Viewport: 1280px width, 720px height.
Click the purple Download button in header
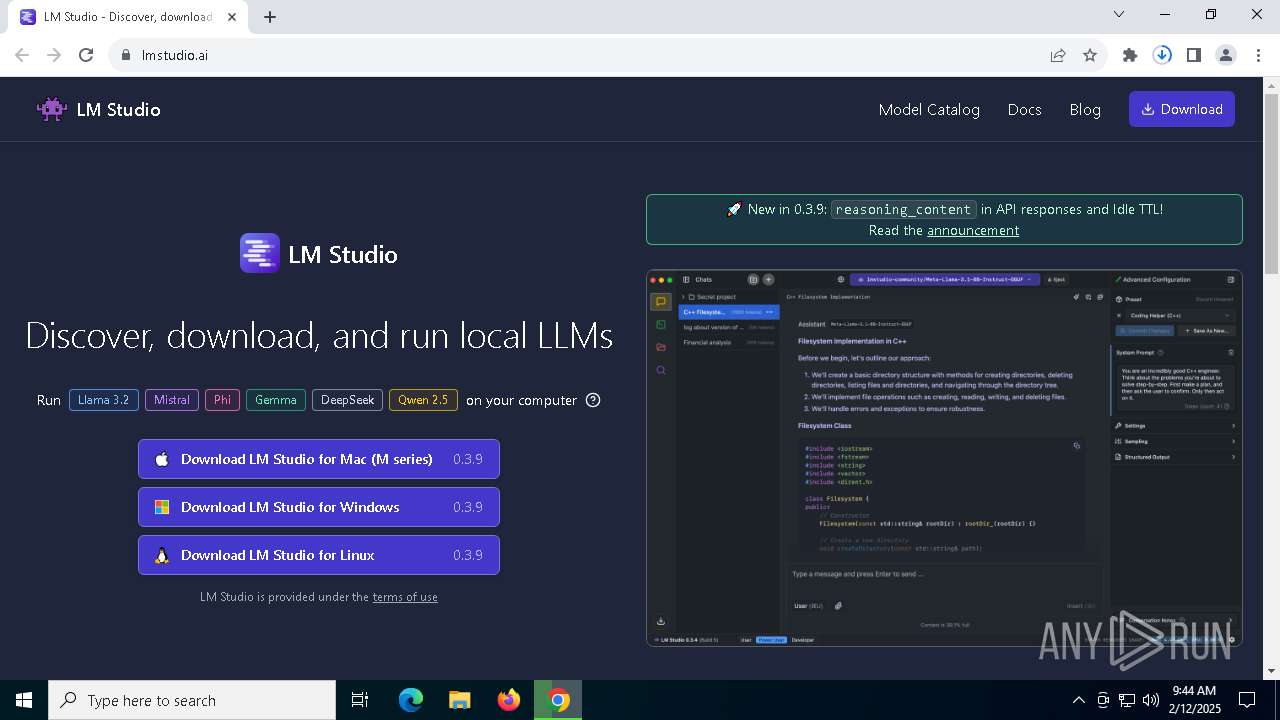coord(1182,109)
